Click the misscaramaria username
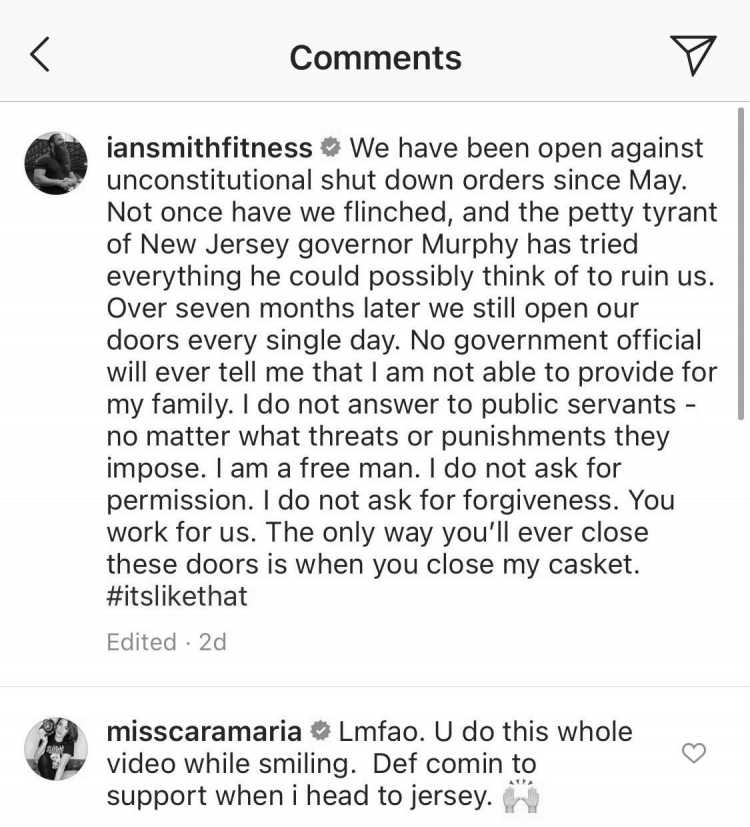Image resolution: width=750 pixels, height=827 pixels. (x=204, y=732)
